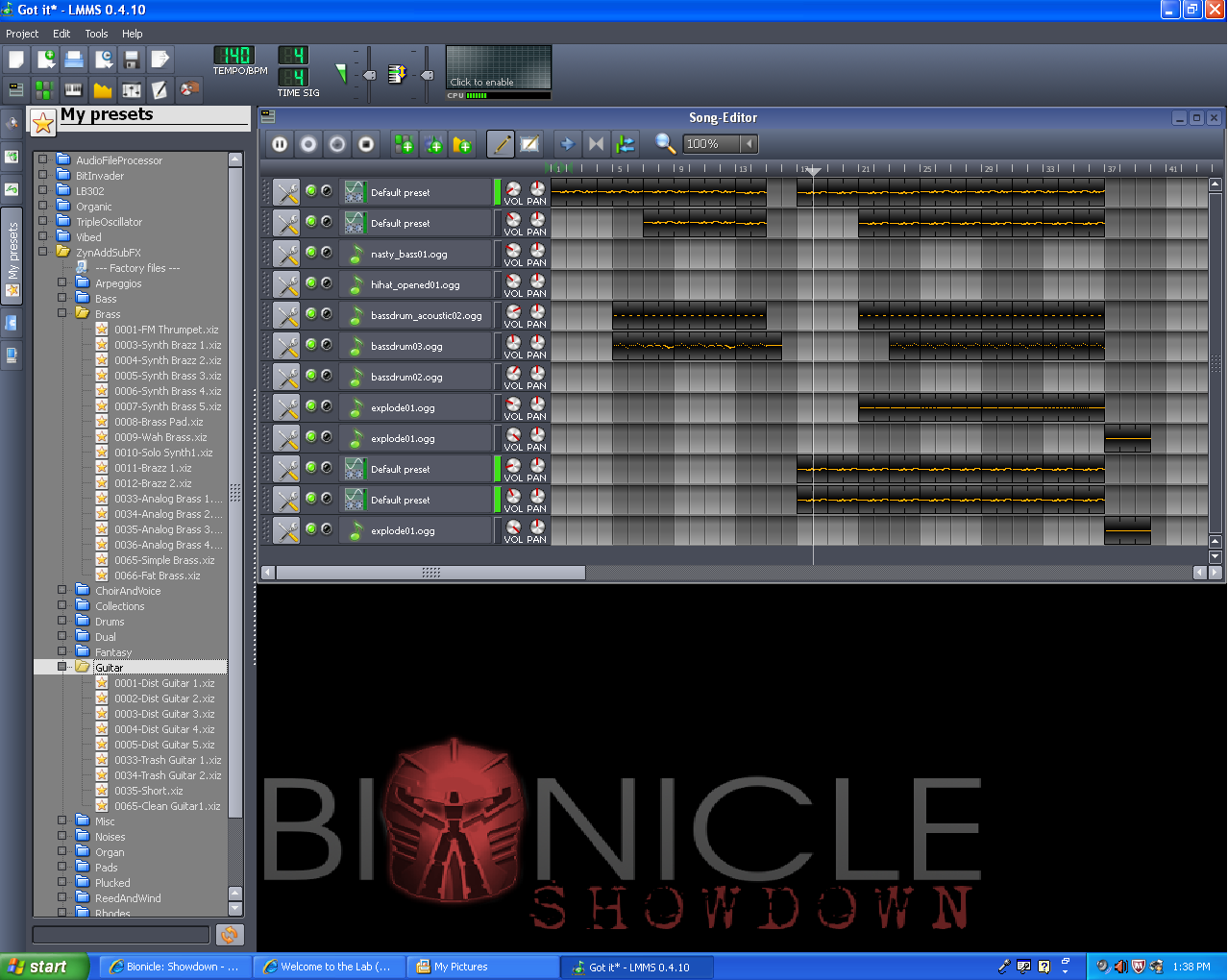Show the Beat+Bassline Editor
Viewport: 1228px width, 980px height.
(45, 89)
